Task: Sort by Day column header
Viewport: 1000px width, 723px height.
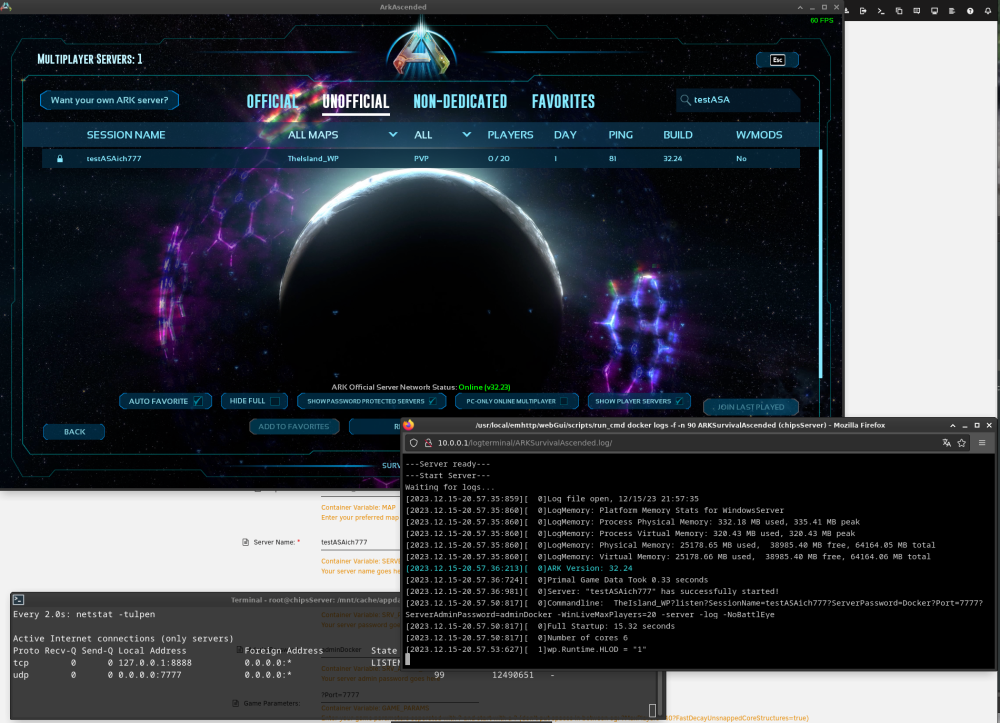Action: point(565,135)
